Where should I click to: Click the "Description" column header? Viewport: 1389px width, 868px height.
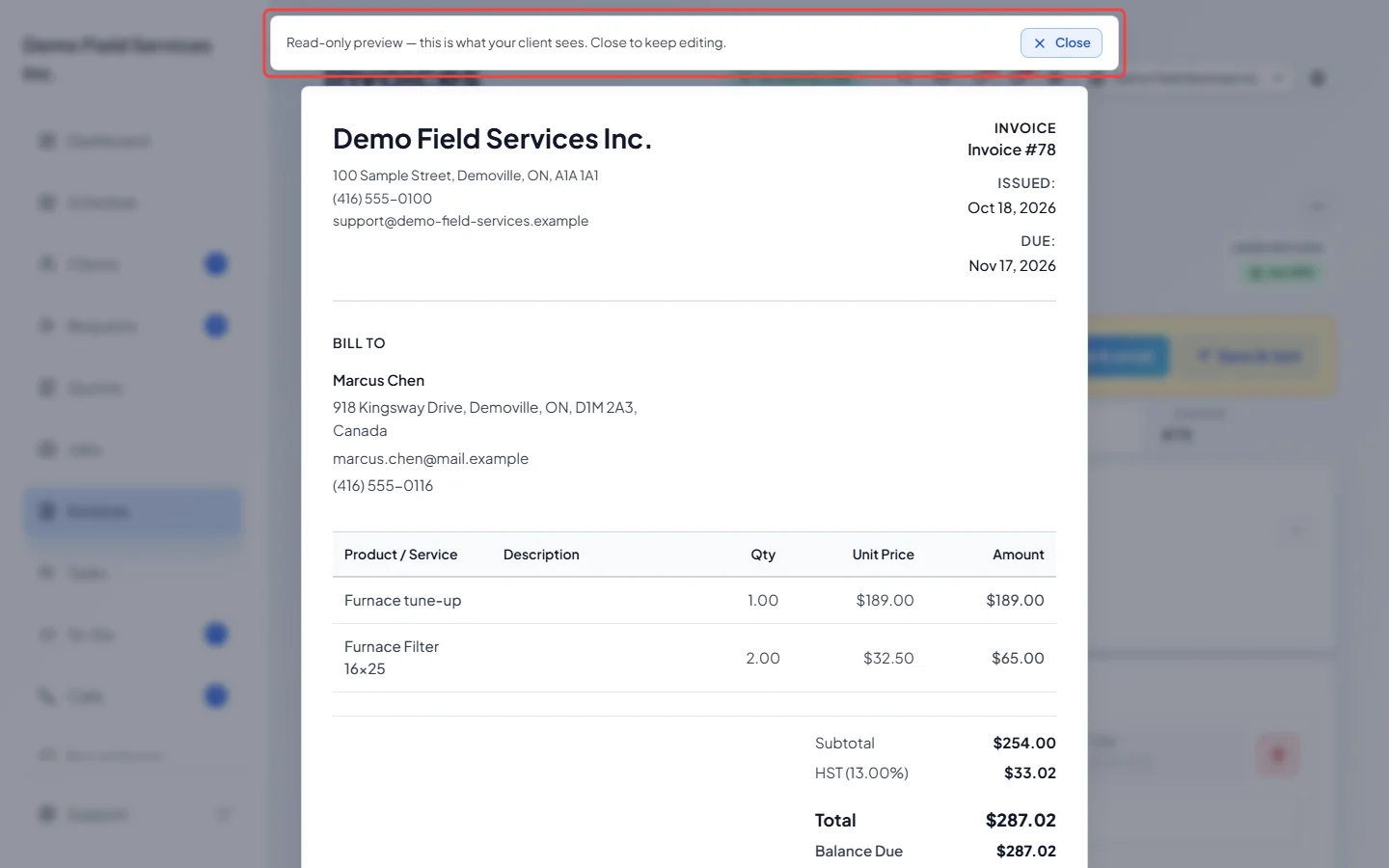click(x=541, y=555)
